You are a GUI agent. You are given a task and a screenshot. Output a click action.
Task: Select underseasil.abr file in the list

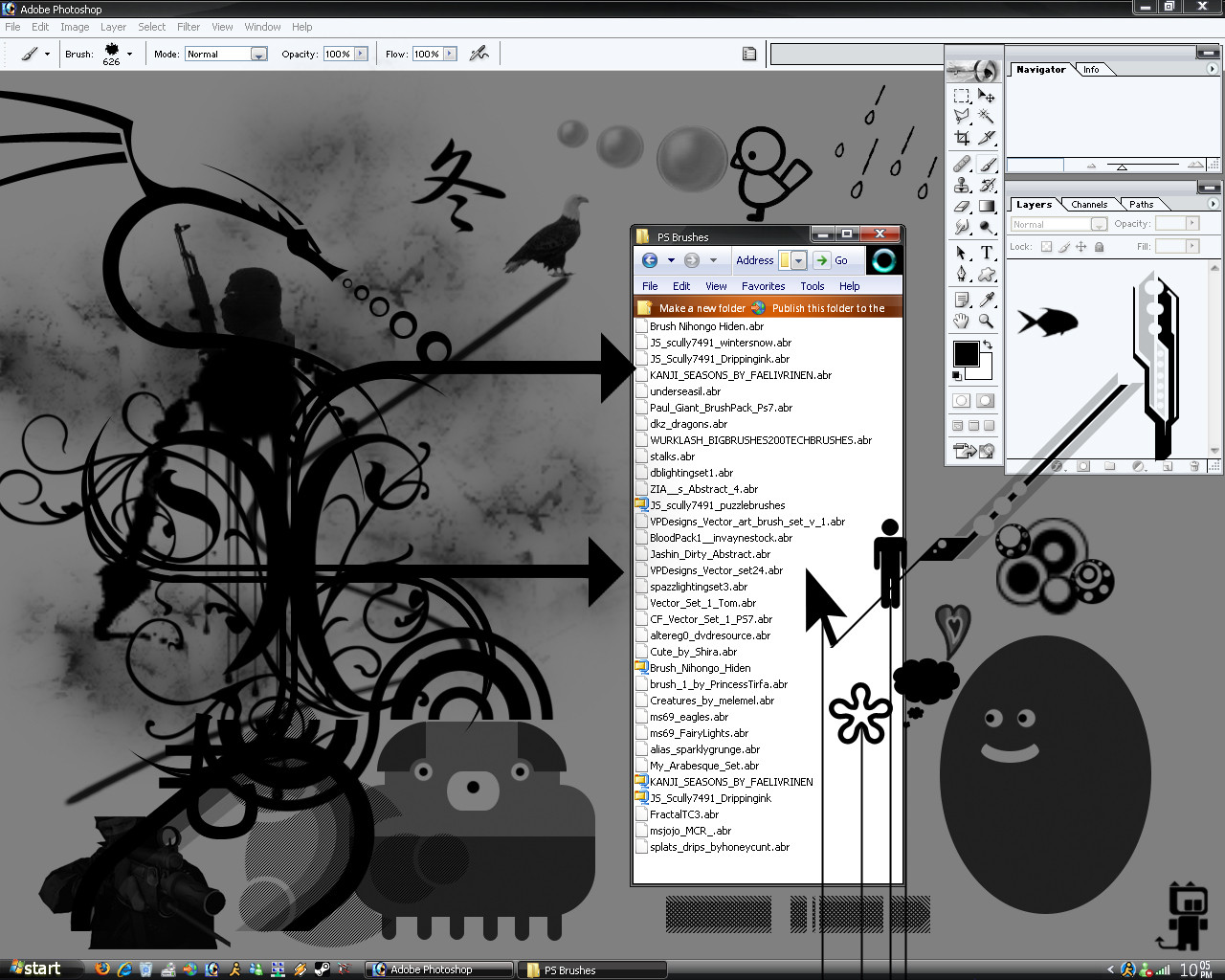684,391
